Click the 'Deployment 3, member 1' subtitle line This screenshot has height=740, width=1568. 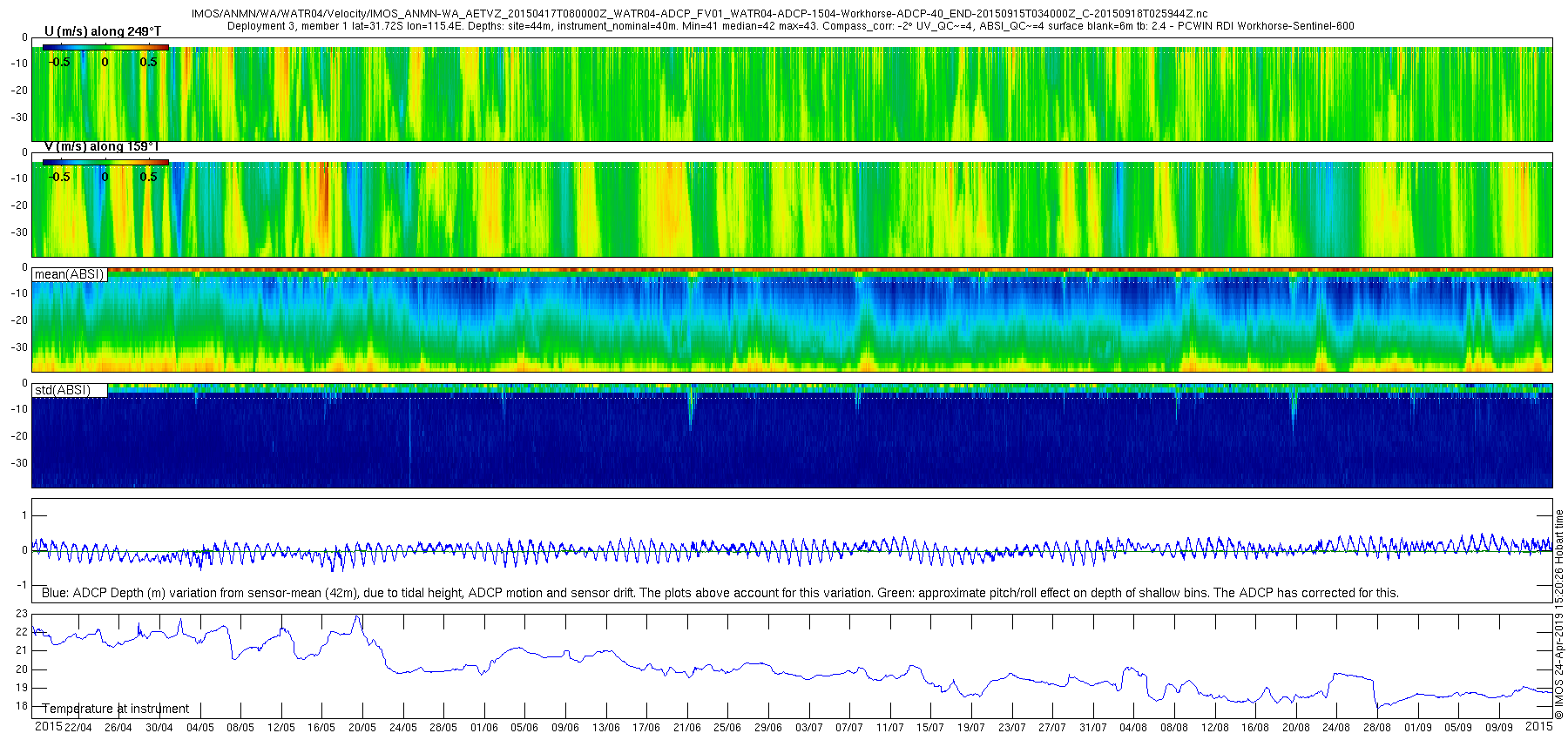coord(791,26)
